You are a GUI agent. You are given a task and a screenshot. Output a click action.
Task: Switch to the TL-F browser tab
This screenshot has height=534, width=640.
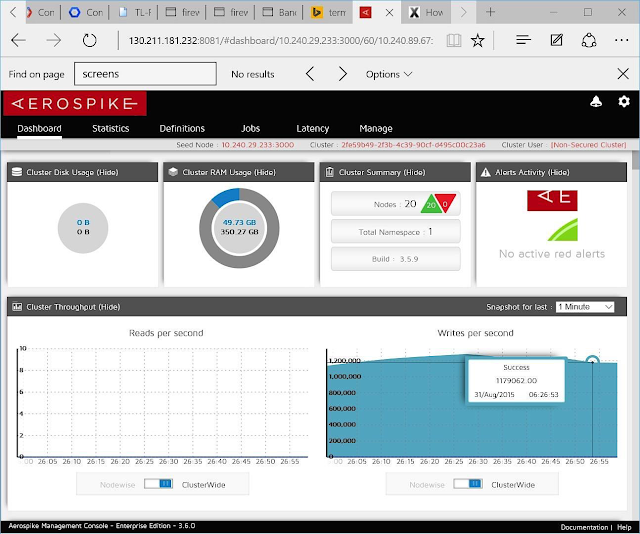point(135,12)
